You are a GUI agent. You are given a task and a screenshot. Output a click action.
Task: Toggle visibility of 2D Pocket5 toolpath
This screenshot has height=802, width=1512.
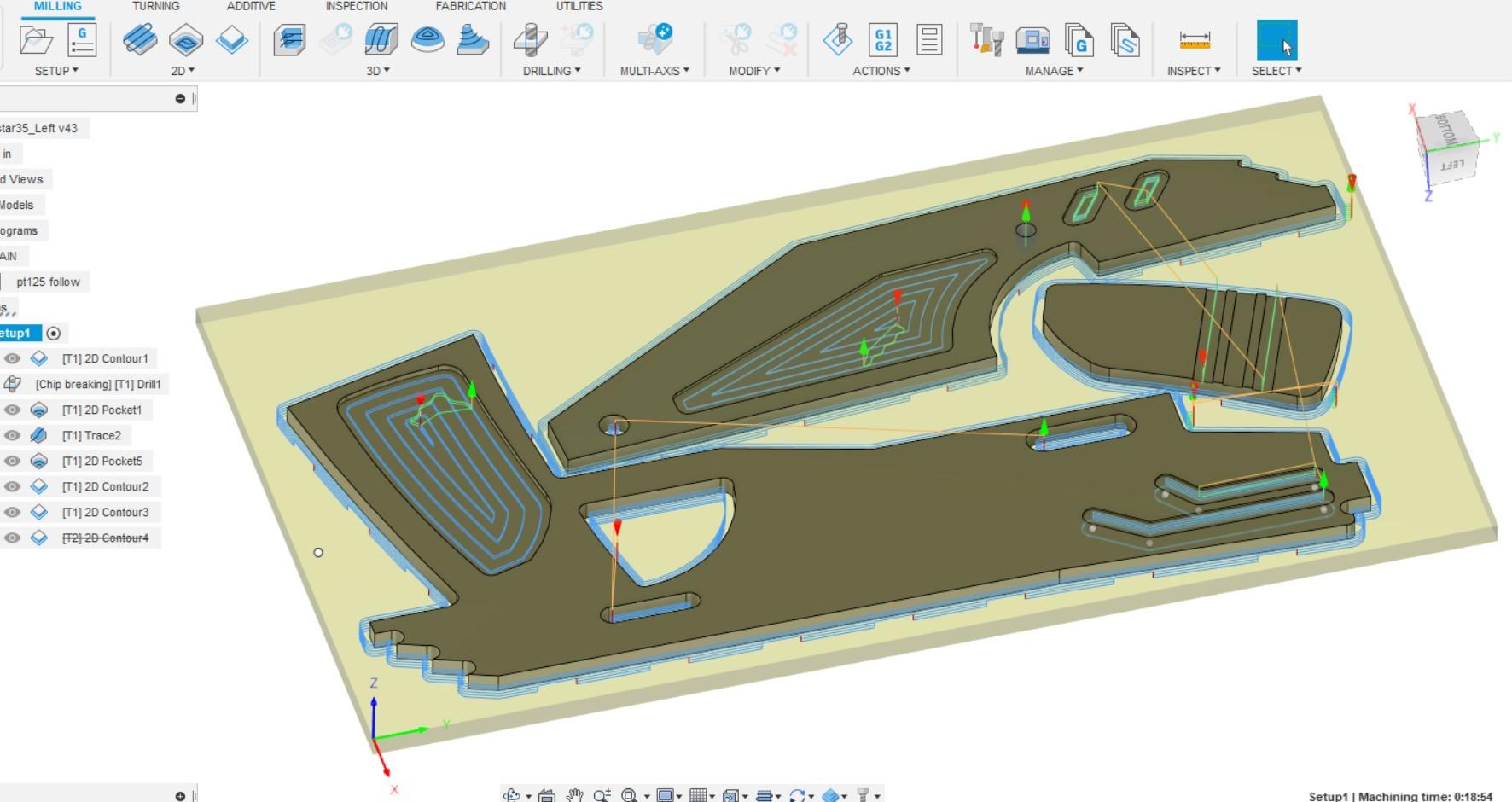click(x=12, y=461)
